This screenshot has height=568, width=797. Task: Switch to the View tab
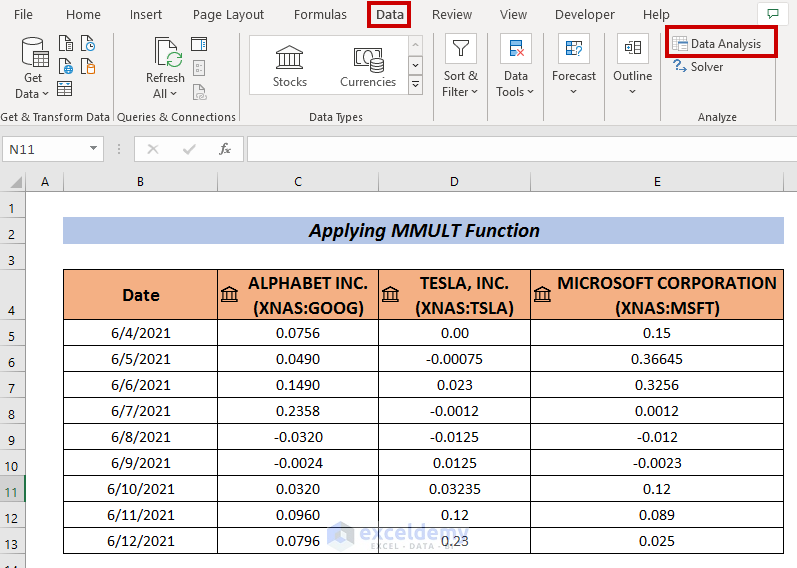(513, 14)
